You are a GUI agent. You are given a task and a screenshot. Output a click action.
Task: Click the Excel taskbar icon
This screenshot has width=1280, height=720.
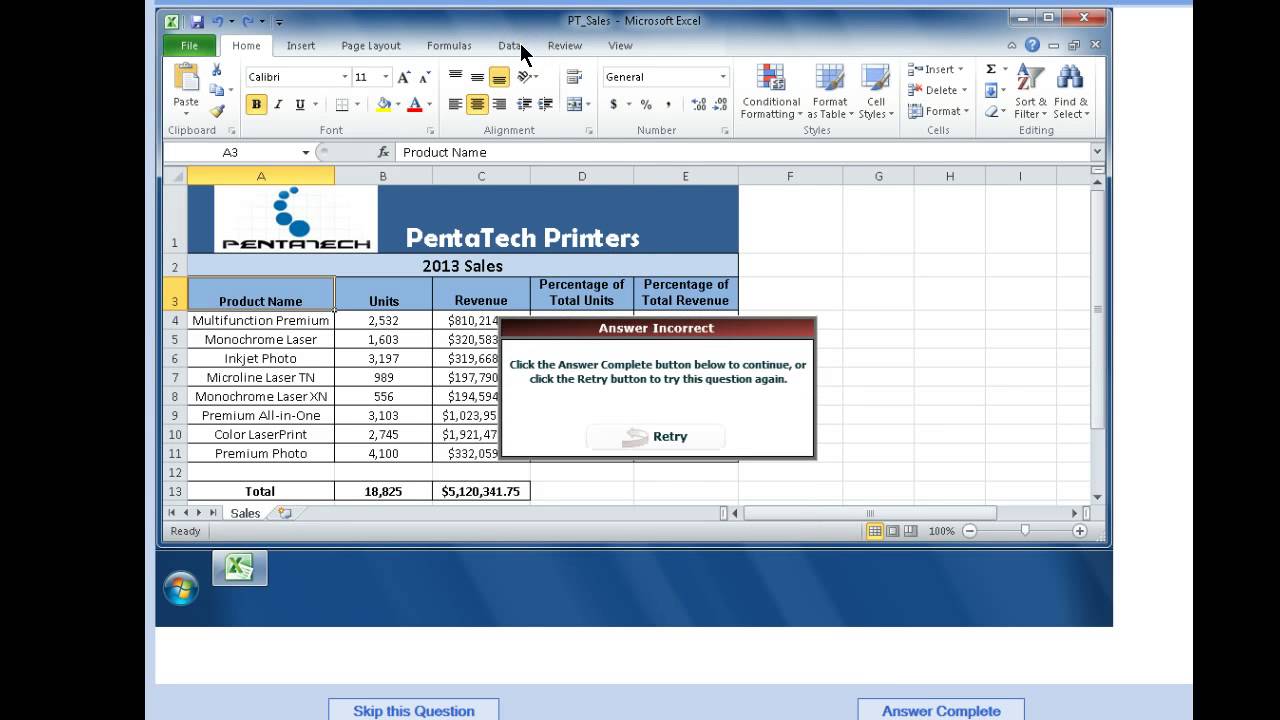[x=239, y=568]
